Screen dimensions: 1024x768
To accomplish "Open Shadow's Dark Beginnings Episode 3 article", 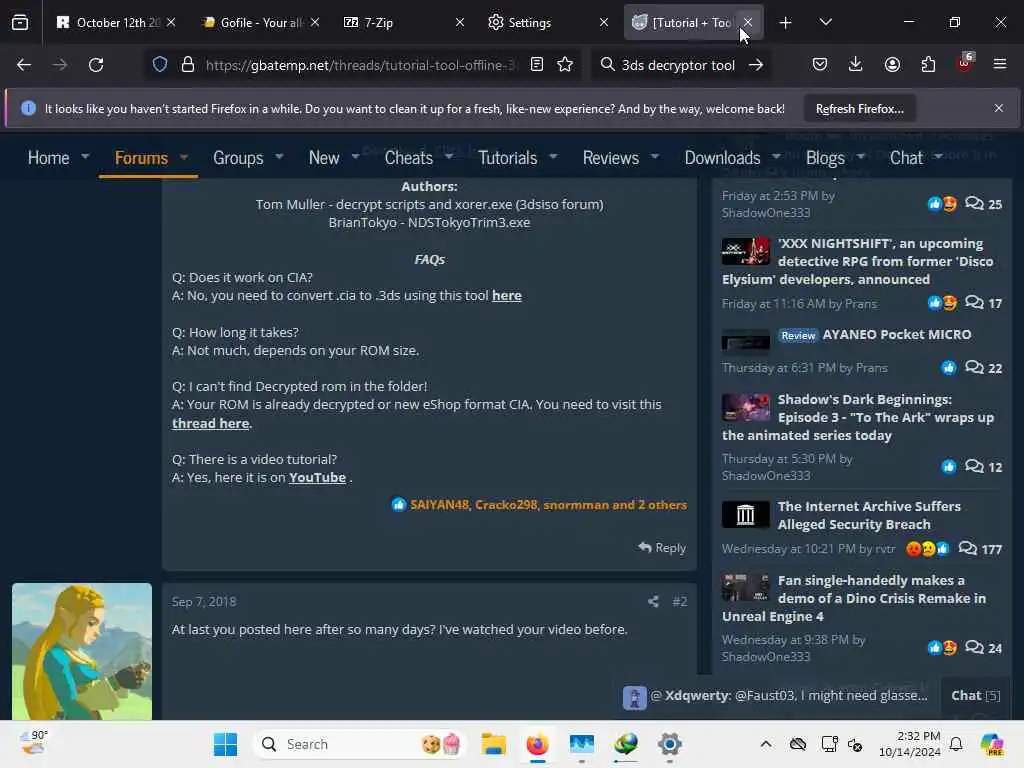I will click(x=857, y=417).
